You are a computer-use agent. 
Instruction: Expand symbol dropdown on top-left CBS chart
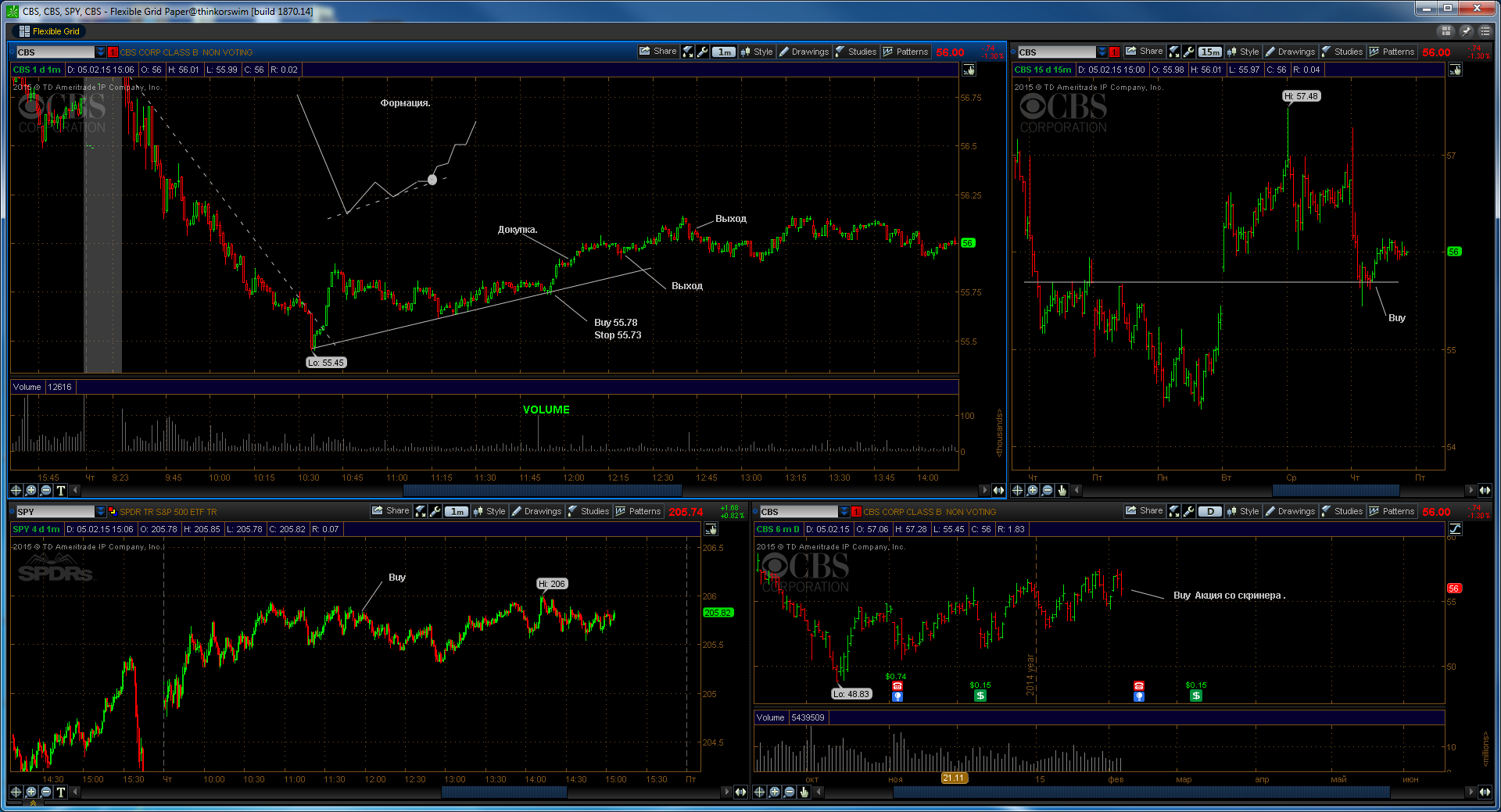100,52
